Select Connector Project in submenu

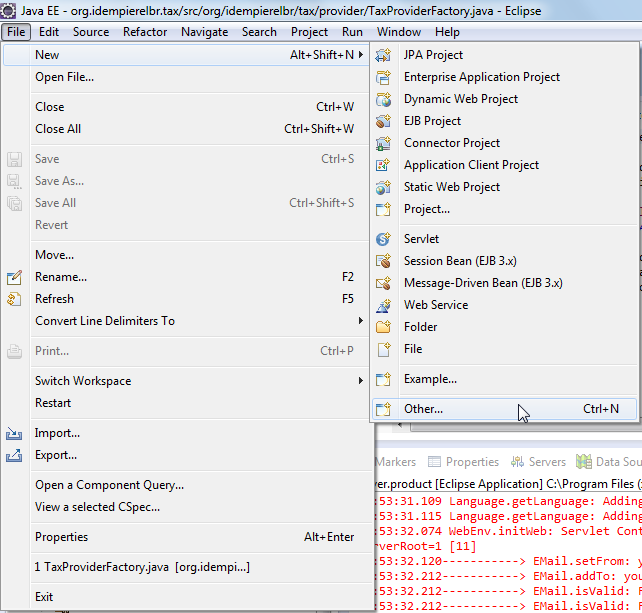point(452,143)
